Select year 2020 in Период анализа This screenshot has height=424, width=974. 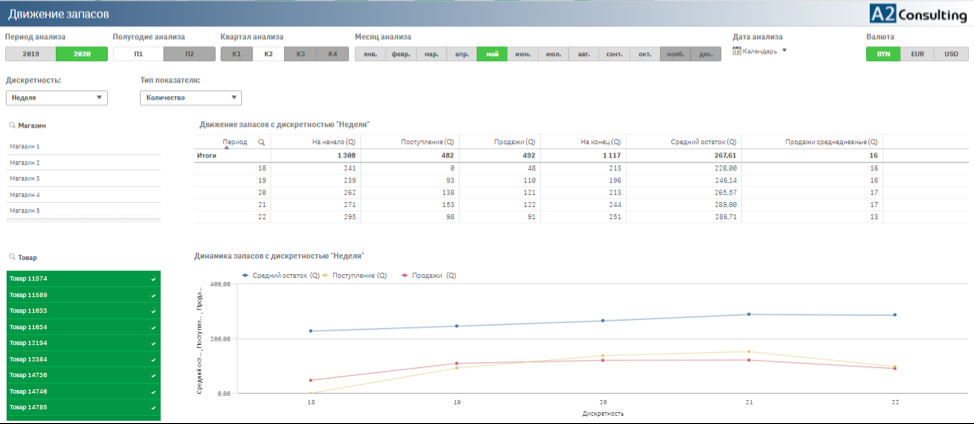coord(81,54)
